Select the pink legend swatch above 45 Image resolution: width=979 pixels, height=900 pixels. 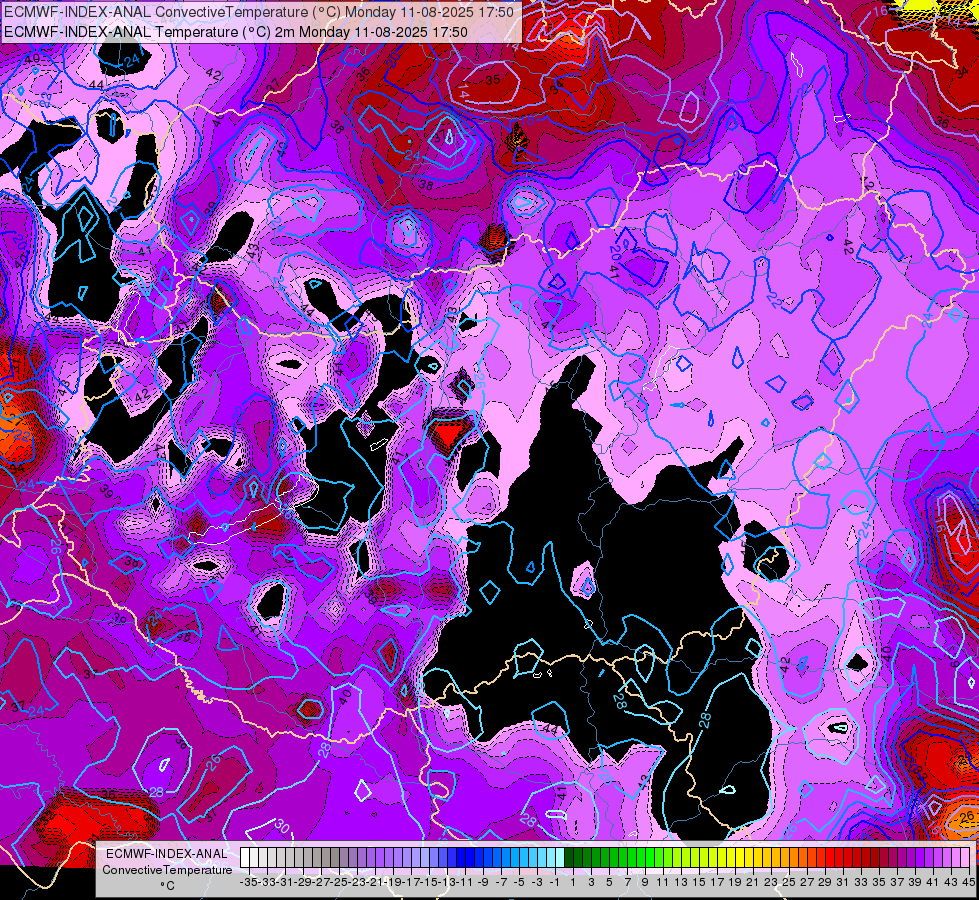click(x=965, y=858)
